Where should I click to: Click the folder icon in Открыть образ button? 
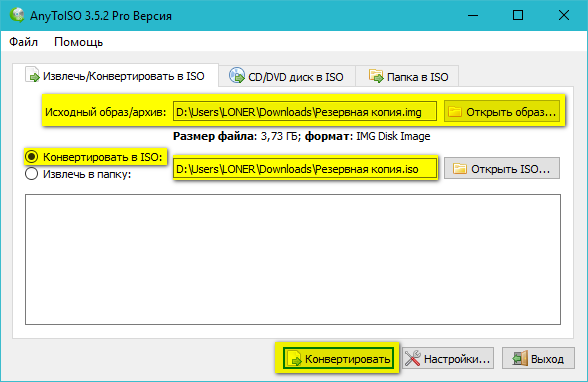(x=455, y=112)
